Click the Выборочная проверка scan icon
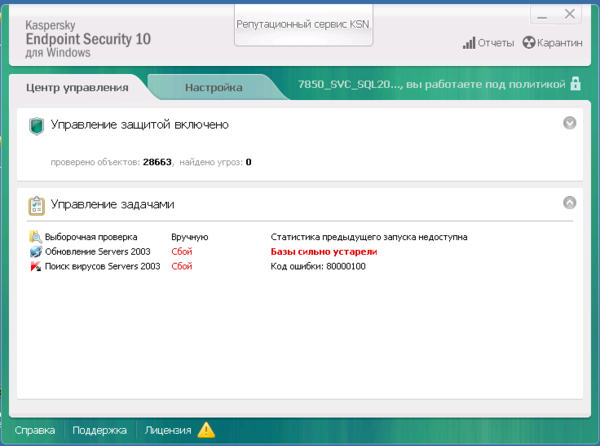This screenshot has width=600, height=446. [x=36, y=237]
